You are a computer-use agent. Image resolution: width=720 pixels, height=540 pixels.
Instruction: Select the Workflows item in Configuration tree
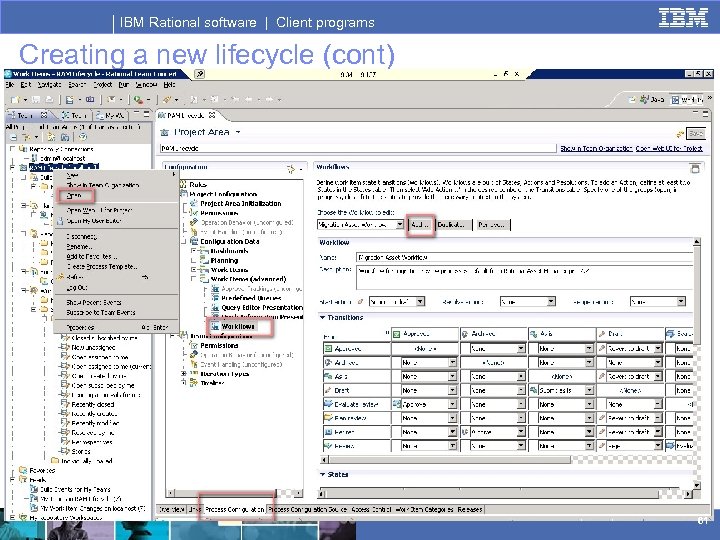pyautogui.click(x=238, y=326)
